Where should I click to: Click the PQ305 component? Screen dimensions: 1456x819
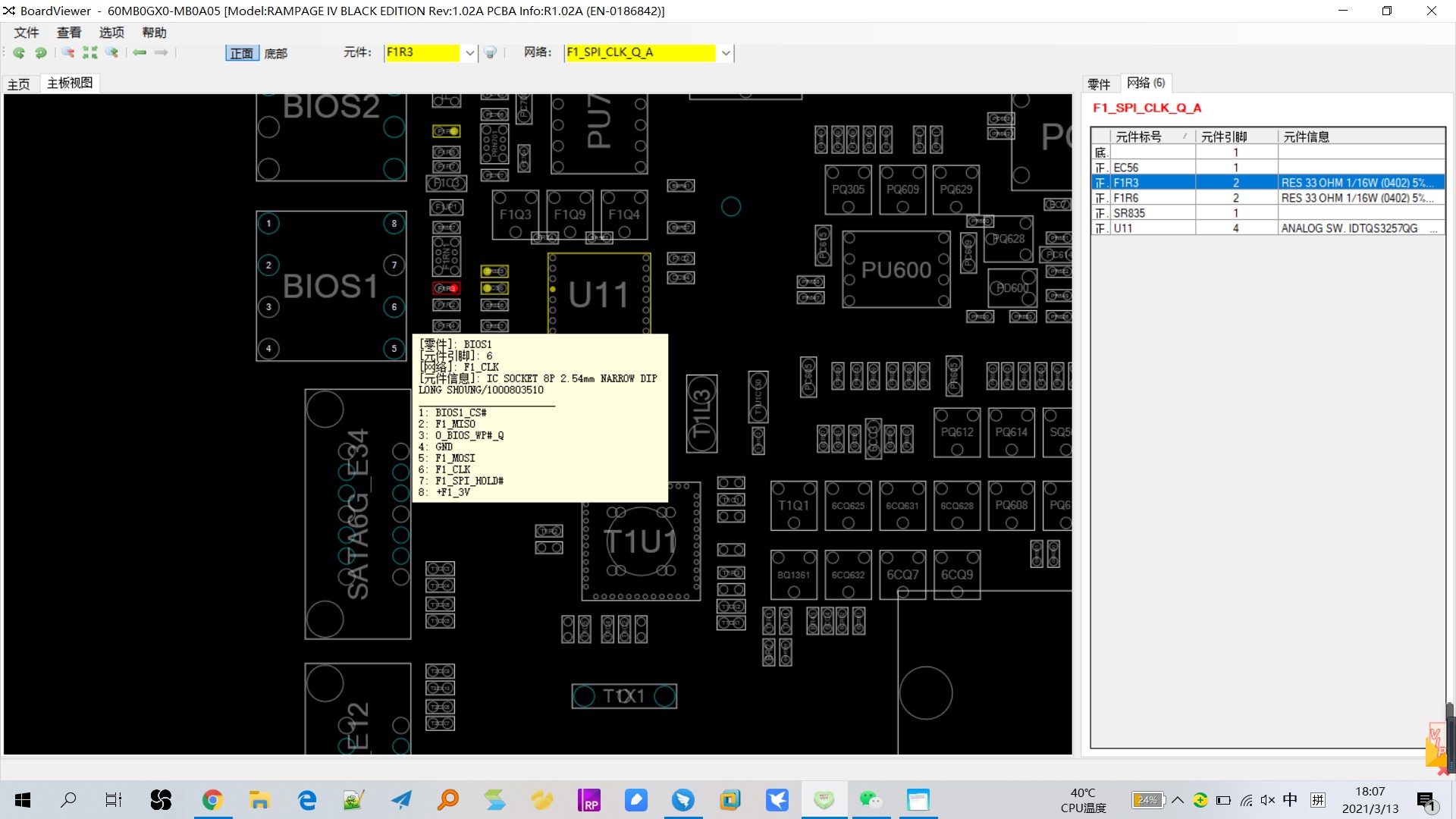tap(848, 190)
